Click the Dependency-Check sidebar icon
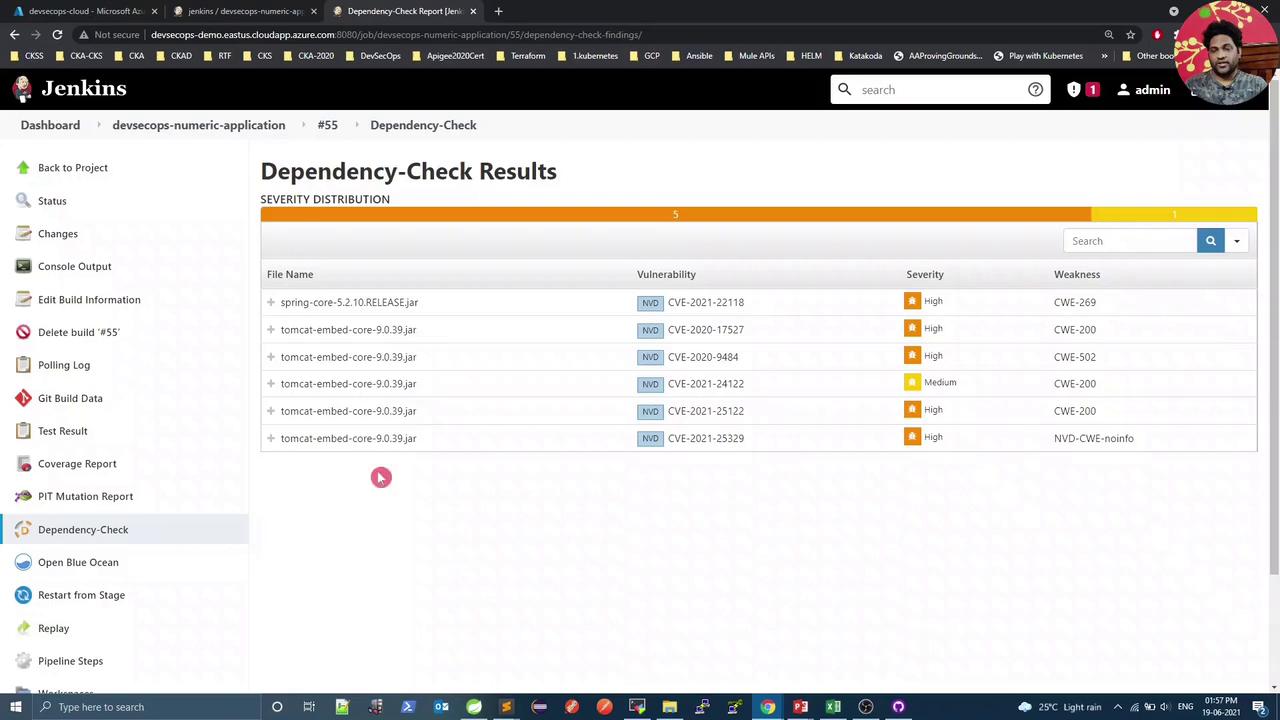Viewport: 1280px width, 720px height. pos(23,529)
